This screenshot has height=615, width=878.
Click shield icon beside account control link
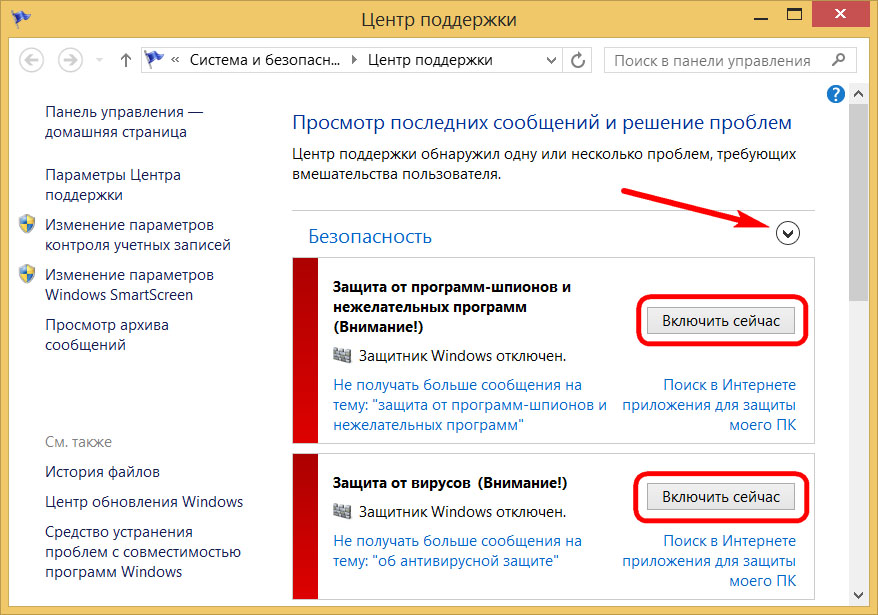tap(27, 224)
